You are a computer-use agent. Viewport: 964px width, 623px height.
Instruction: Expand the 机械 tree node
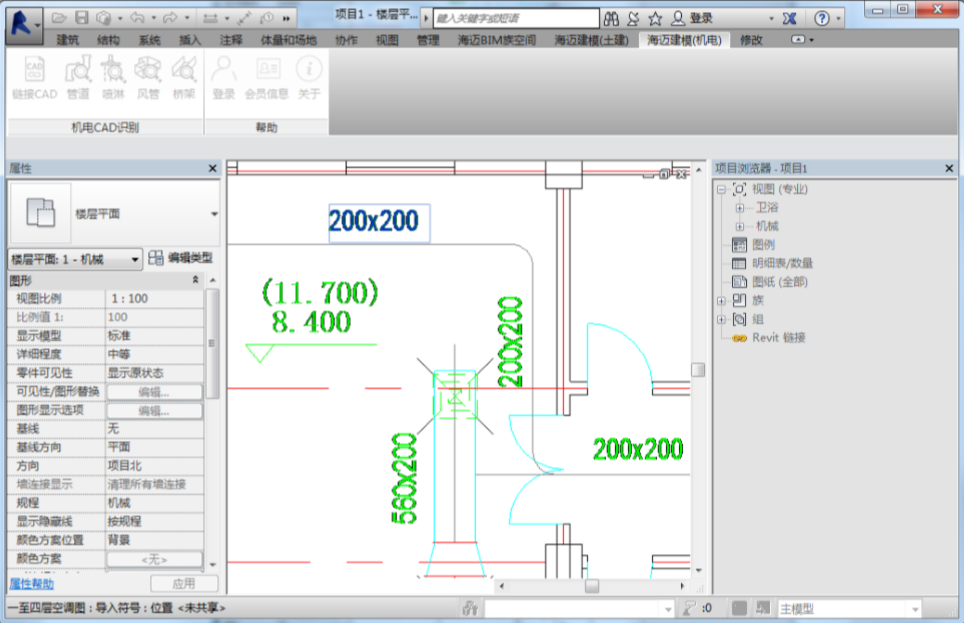pos(740,226)
